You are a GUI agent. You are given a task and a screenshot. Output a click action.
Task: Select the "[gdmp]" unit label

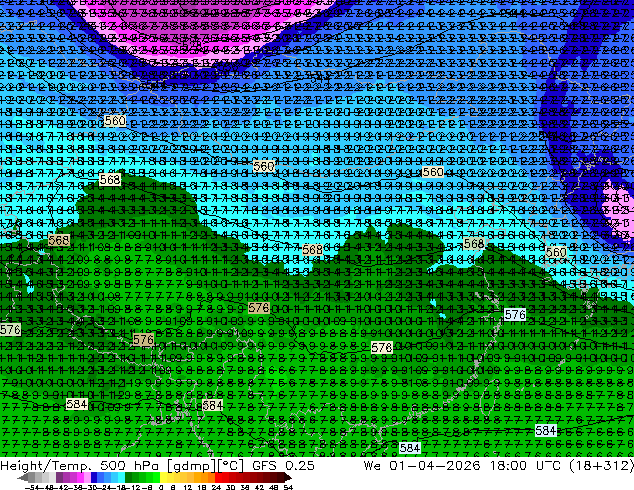pyautogui.click(x=191, y=466)
